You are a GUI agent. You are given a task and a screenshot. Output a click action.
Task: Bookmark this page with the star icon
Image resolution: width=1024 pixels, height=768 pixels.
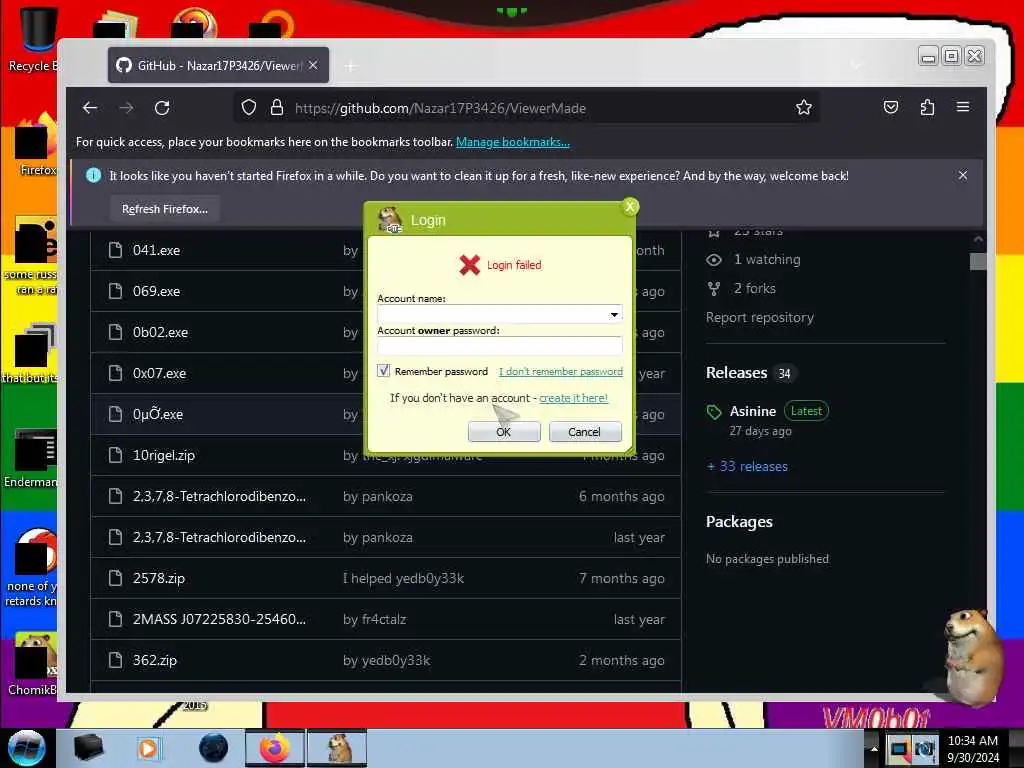coord(804,107)
